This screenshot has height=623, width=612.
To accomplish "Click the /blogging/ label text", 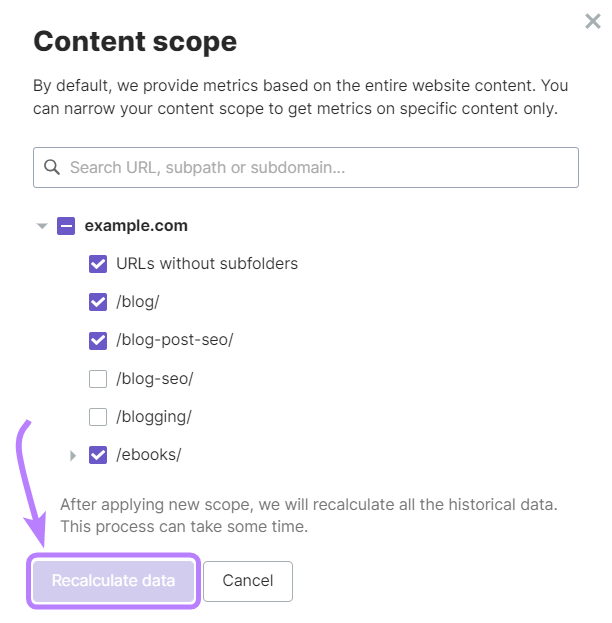I will [154, 416].
